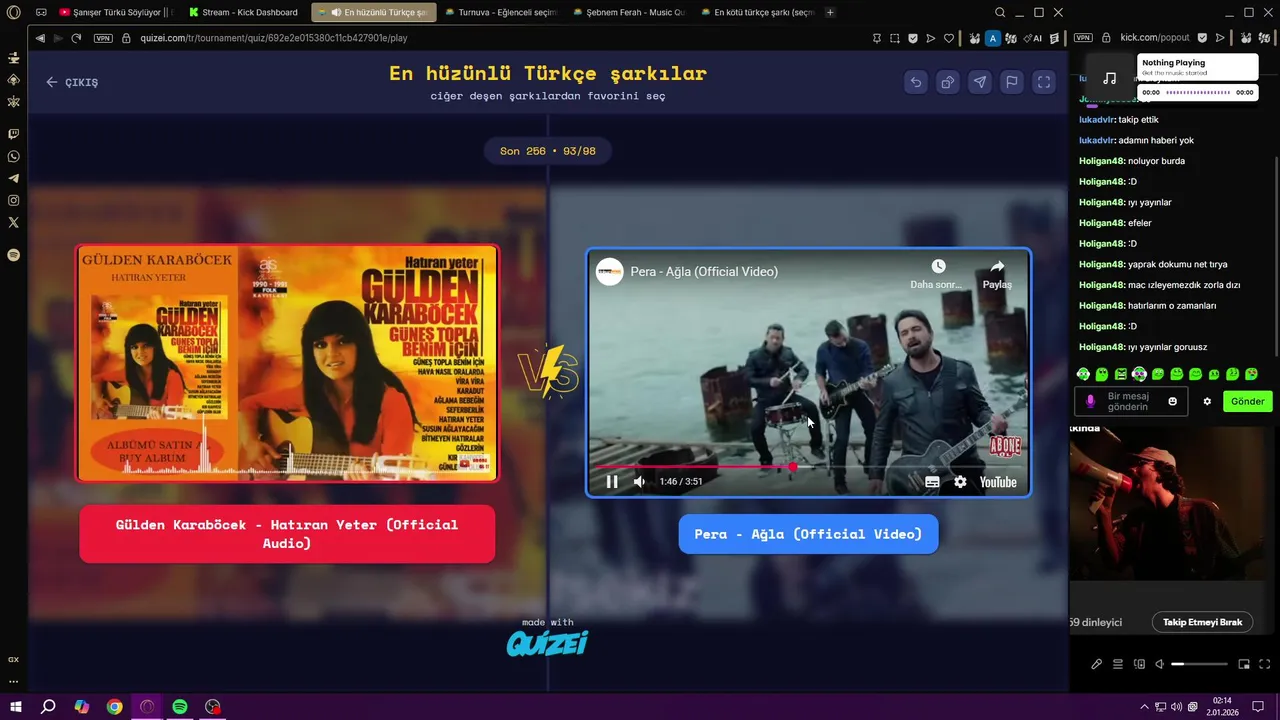Click ÇIKIŞ to exit the tournament
Viewport: 1280px width, 720px height.
(72, 82)
